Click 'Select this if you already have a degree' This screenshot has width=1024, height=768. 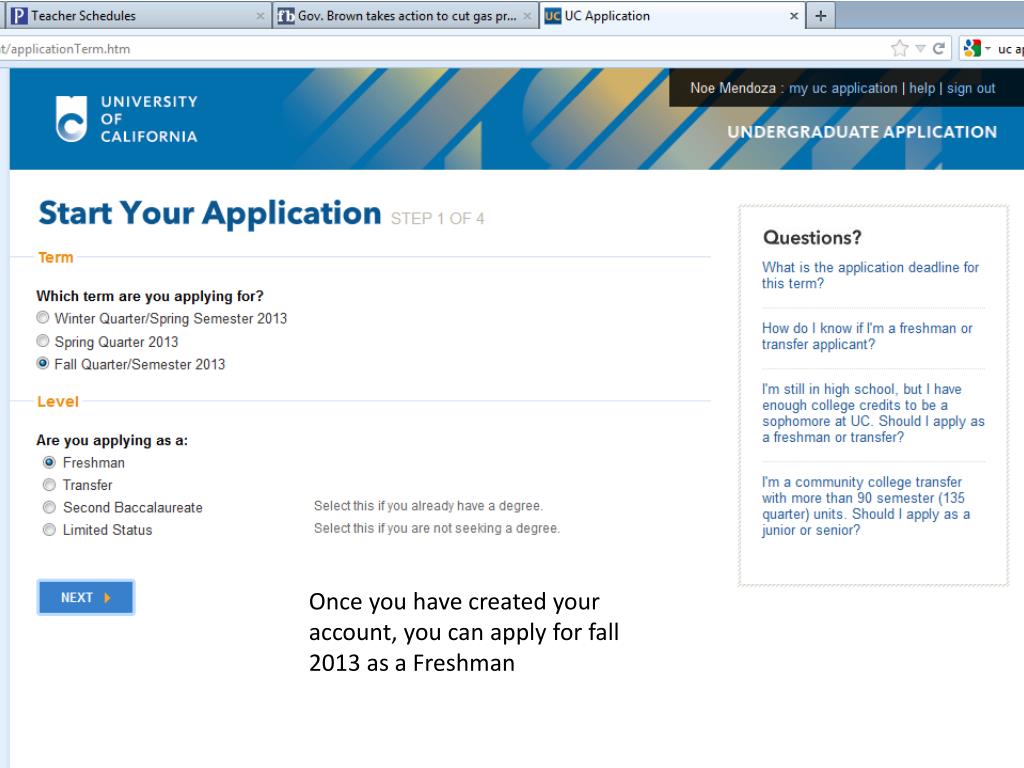point(428,505)
